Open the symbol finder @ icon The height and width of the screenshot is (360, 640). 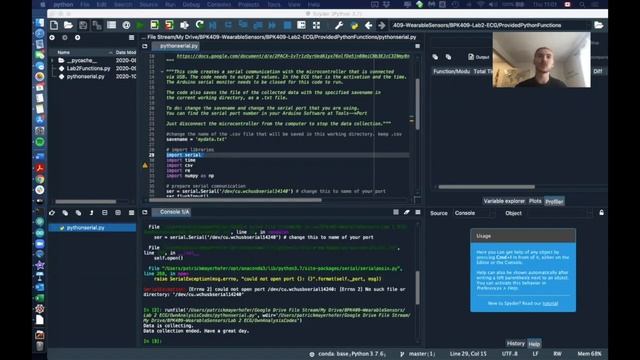pos(126,25)
